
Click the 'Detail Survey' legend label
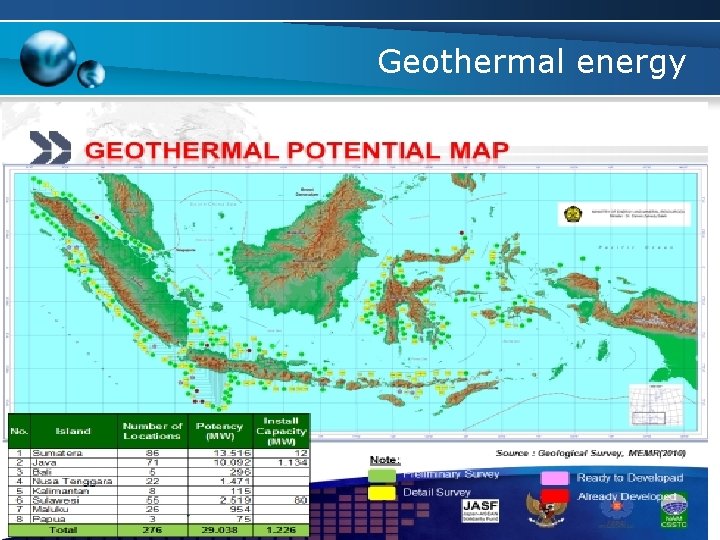click(x=437, y=492)
